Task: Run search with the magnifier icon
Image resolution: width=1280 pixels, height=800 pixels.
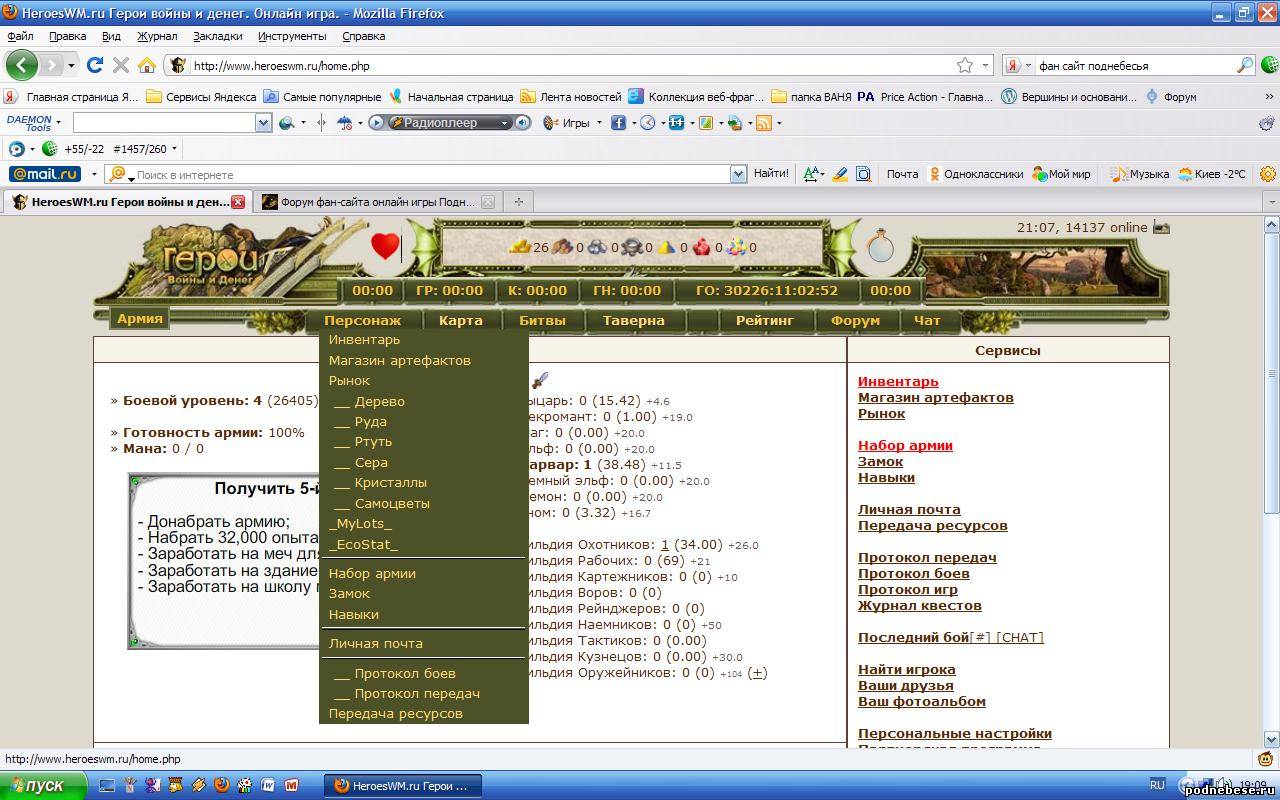Action: pyautogui.click(x=1245, y=65)
